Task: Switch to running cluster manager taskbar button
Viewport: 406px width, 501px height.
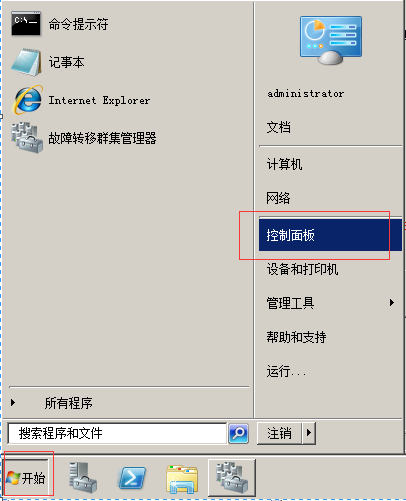Action: [232, 478]
